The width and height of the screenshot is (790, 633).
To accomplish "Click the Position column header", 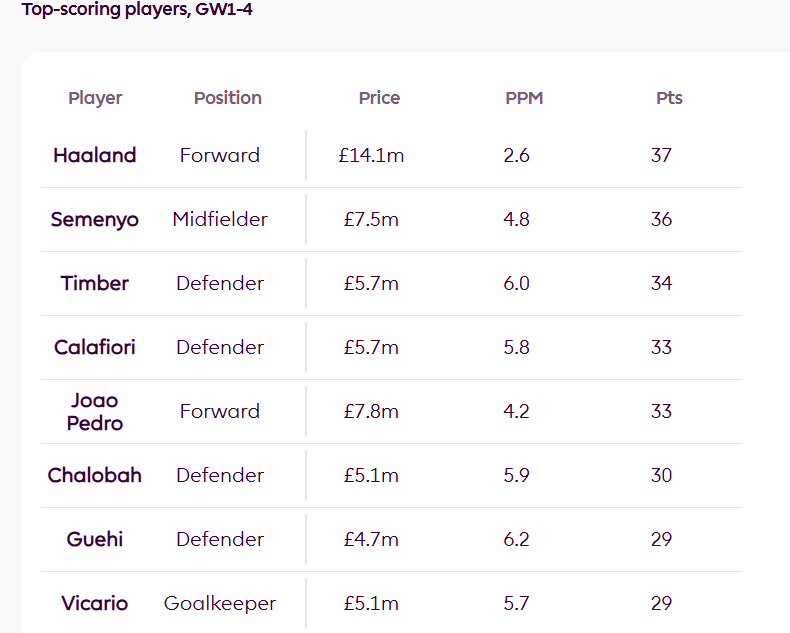I will [227, 98].
